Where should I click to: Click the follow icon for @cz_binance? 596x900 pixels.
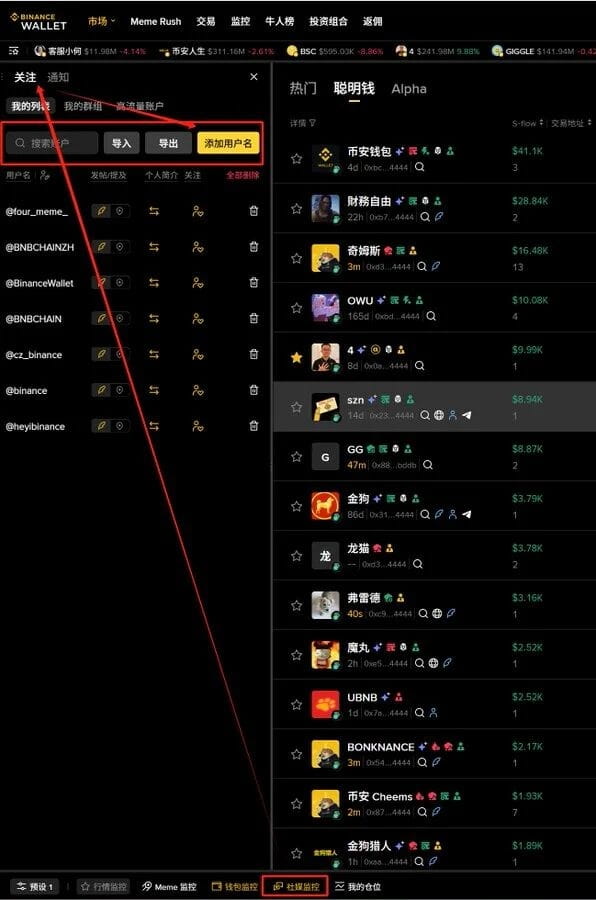point(198,355)
